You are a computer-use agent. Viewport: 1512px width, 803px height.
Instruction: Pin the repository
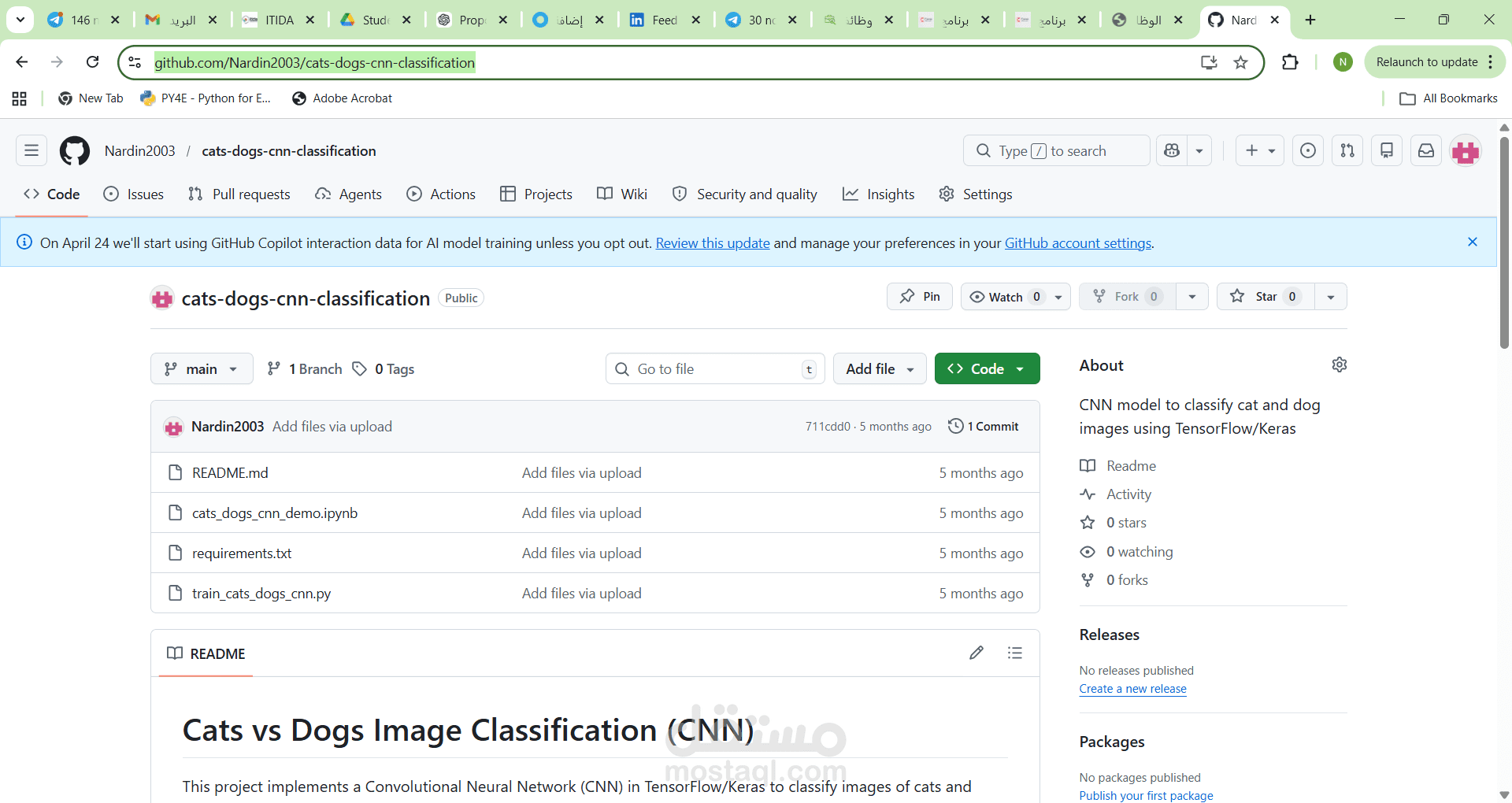point(920,297)
